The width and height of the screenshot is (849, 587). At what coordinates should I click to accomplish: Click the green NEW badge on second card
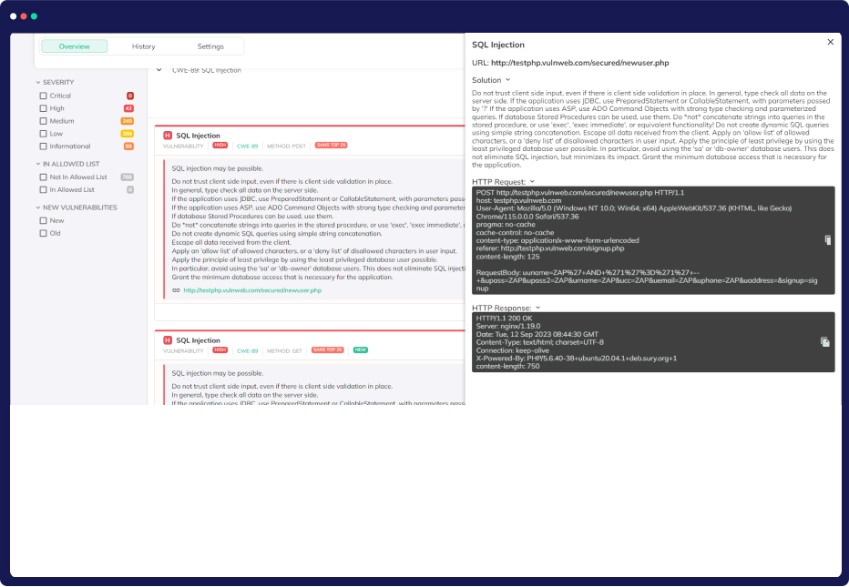point(360,350)
